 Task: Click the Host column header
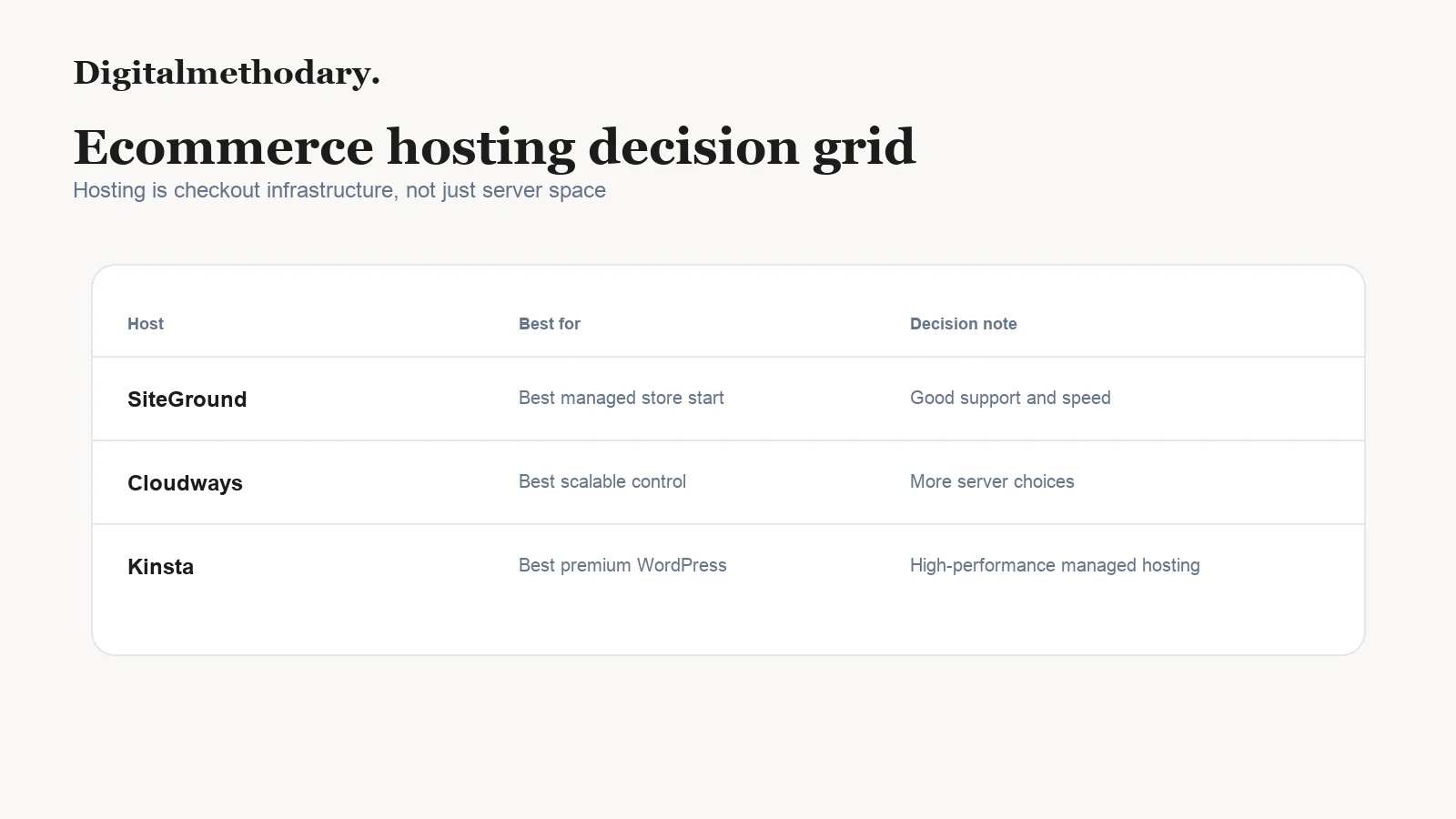pyautogui.click(x=146, y=324)
